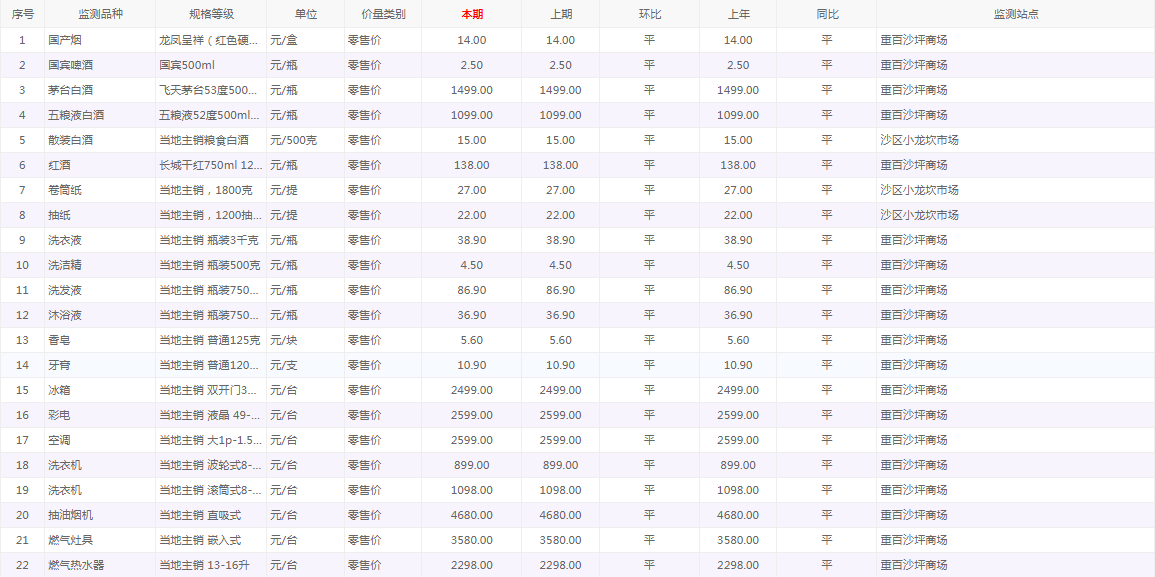Select the 燃气热水器 row name cell
The height and width of the screenshot is (577, 1155).
pos(76,565)
